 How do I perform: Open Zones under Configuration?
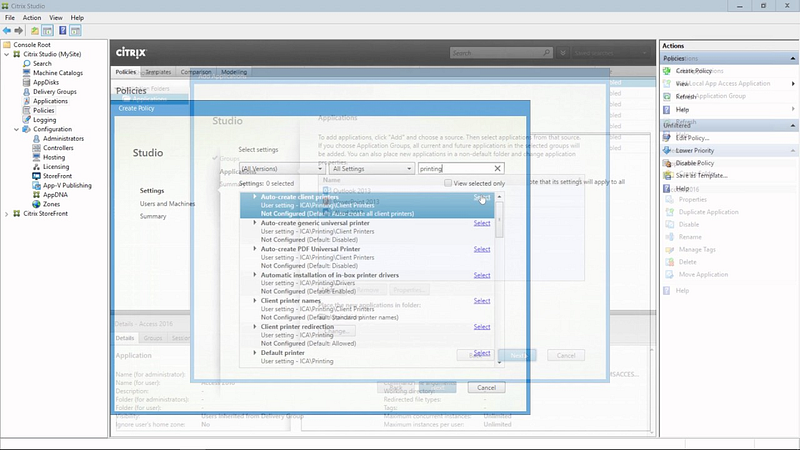point(51,204)
